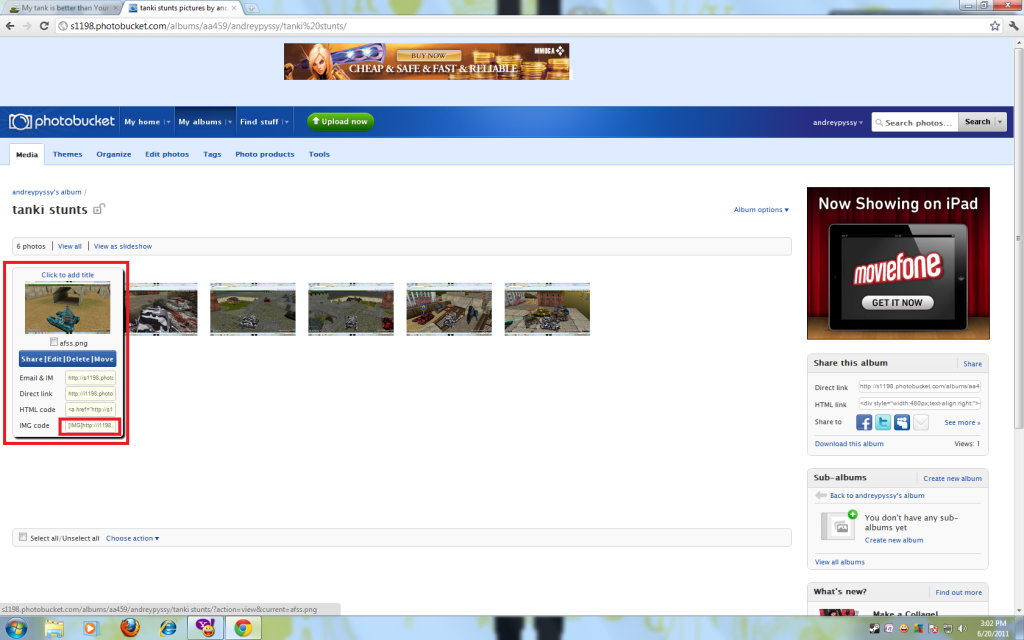Share album via MySpace icon
1024x640 pixels.
click(902, 423)
